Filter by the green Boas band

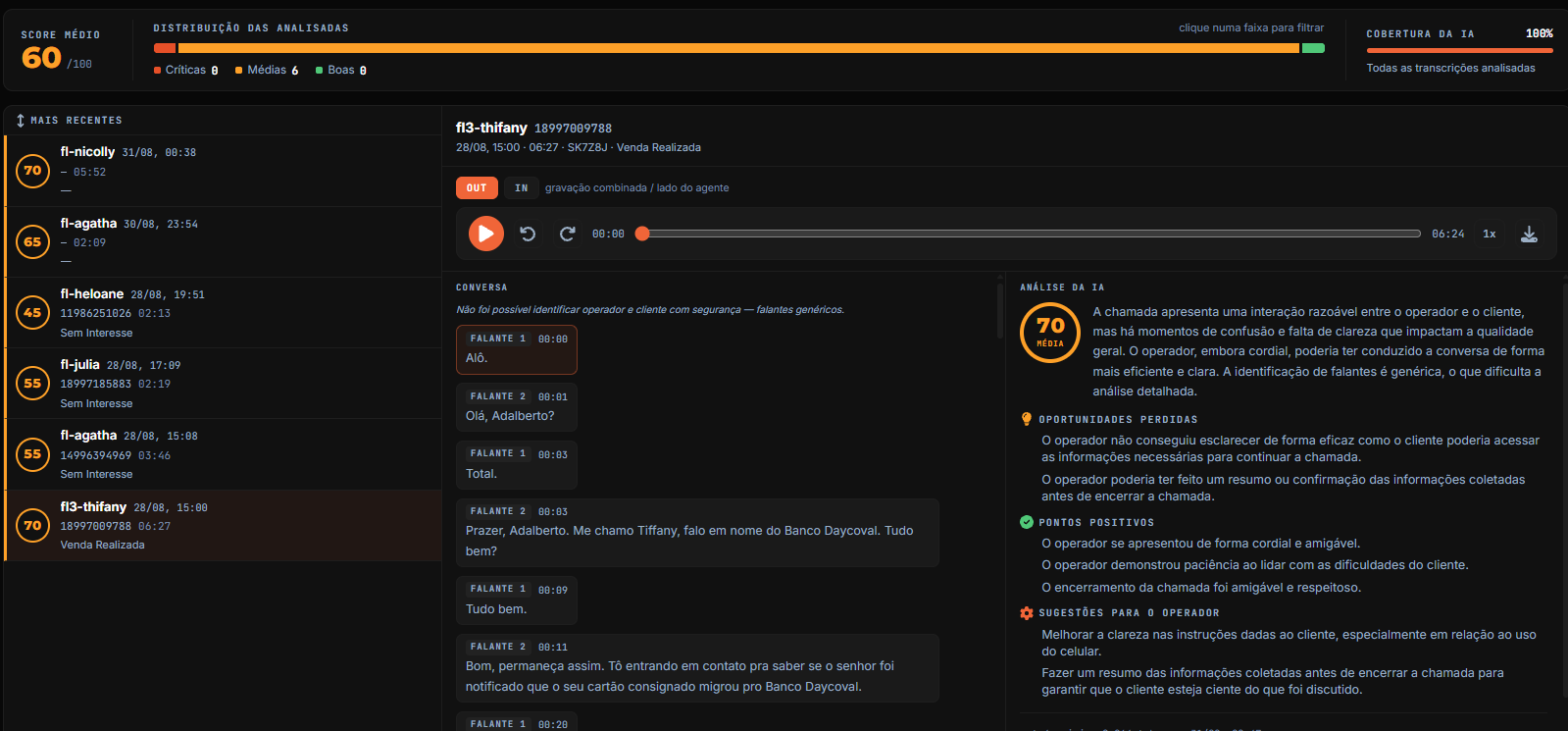(x=1313, y=48)
